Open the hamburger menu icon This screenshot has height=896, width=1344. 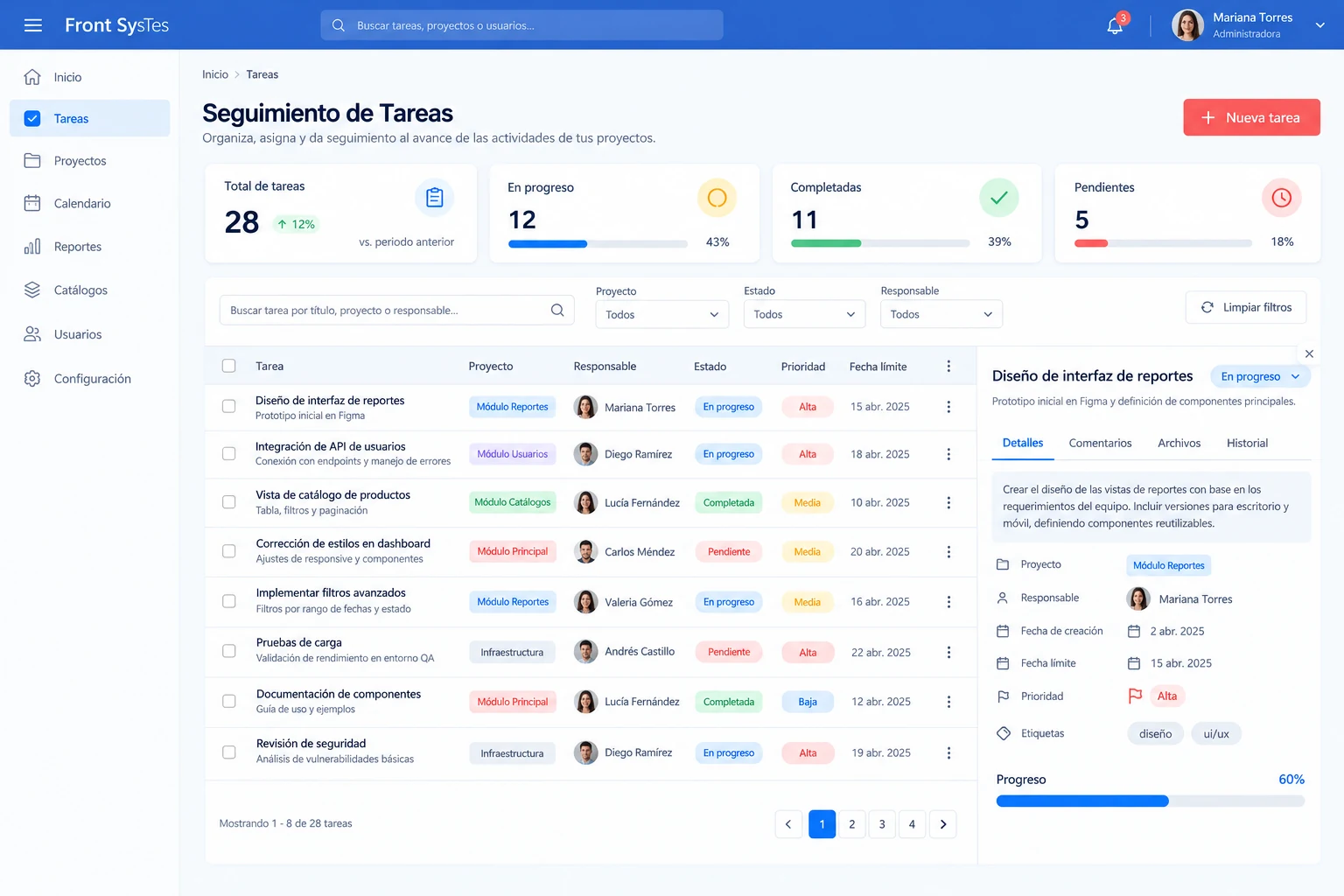33,25
